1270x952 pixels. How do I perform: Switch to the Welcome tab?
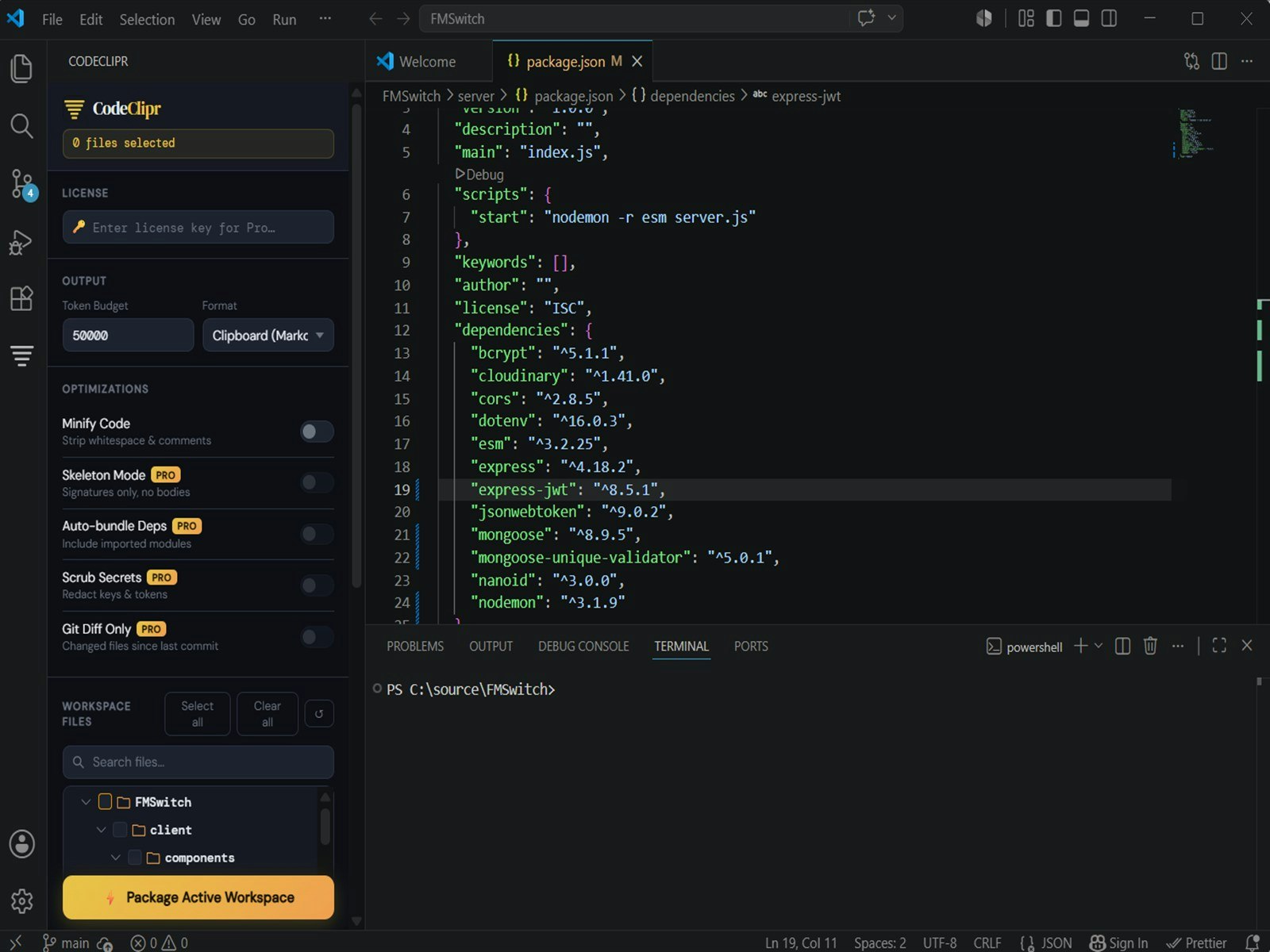(427, 61)
